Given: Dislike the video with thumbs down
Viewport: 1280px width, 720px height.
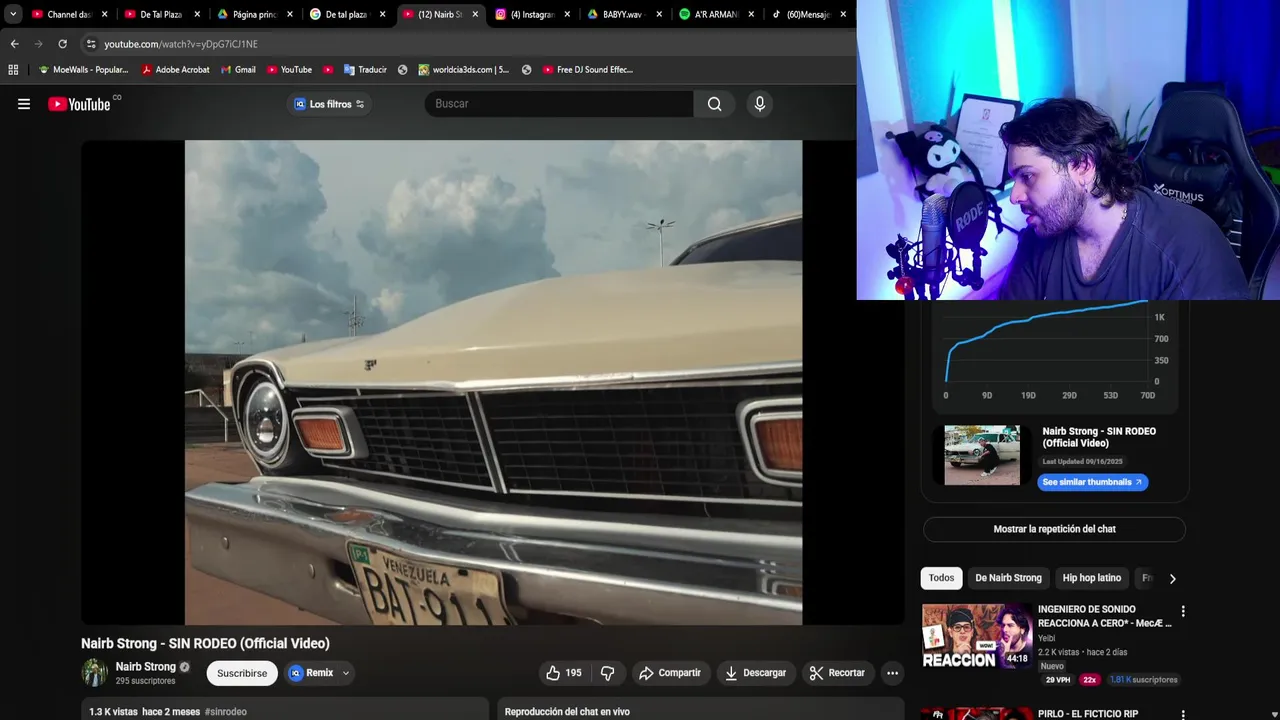Looking at the screenshot, I should [x=607, y=673].
